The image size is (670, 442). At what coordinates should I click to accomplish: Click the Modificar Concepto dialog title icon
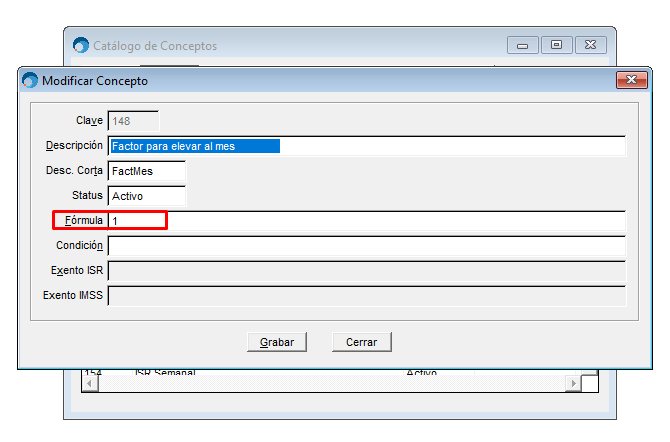[30, 80]
